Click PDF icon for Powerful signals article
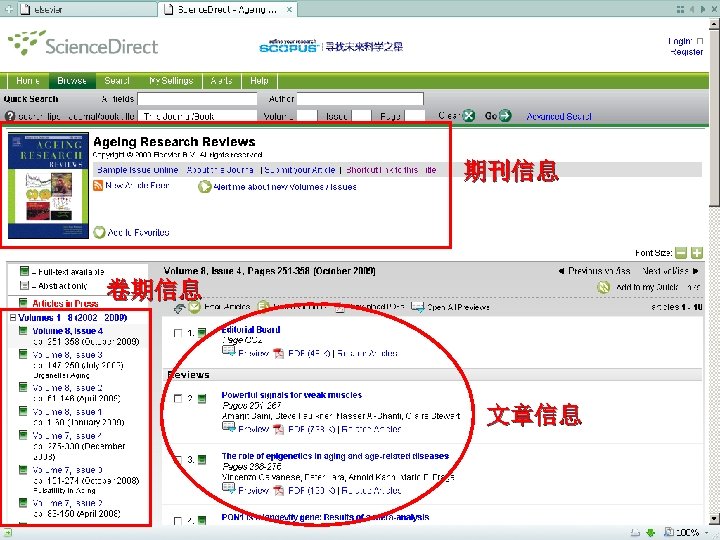Screen dimensions: 720x540 coord(279,429)
